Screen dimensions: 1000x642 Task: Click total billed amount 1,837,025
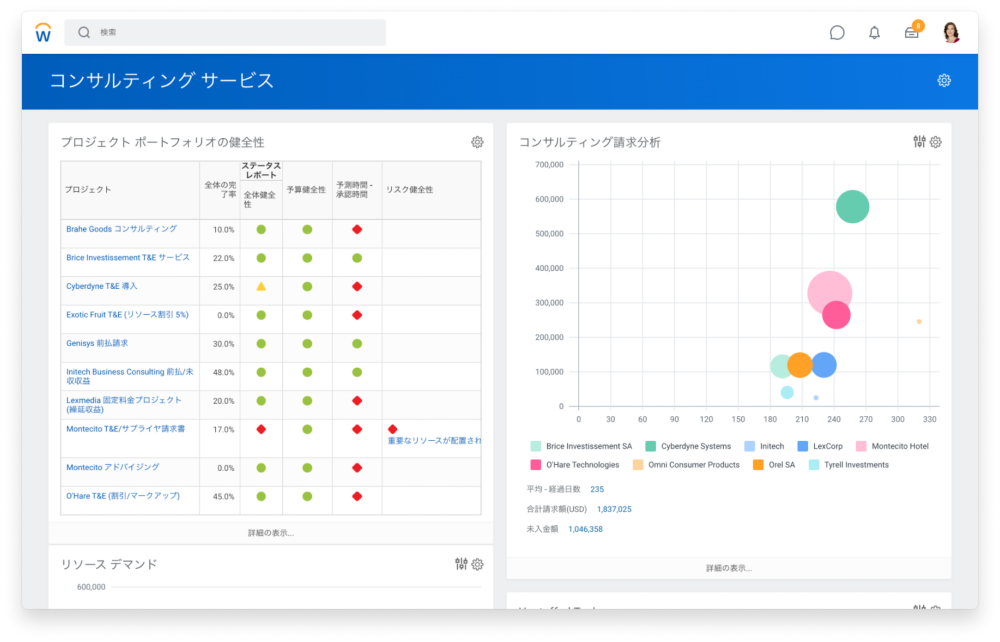coord(614,509)
